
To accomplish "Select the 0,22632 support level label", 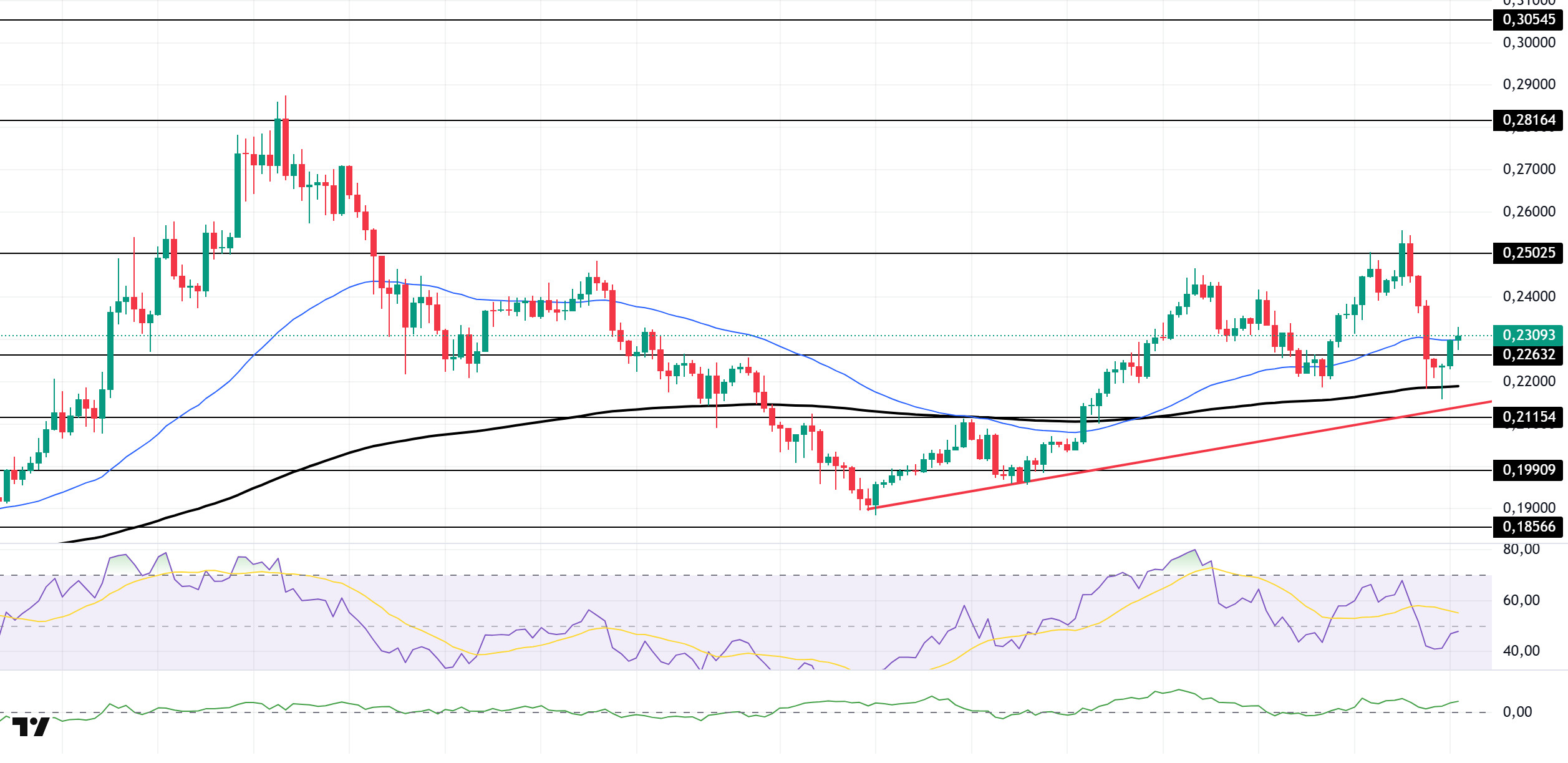I will pyautogui.click(x=1528, y=354).
